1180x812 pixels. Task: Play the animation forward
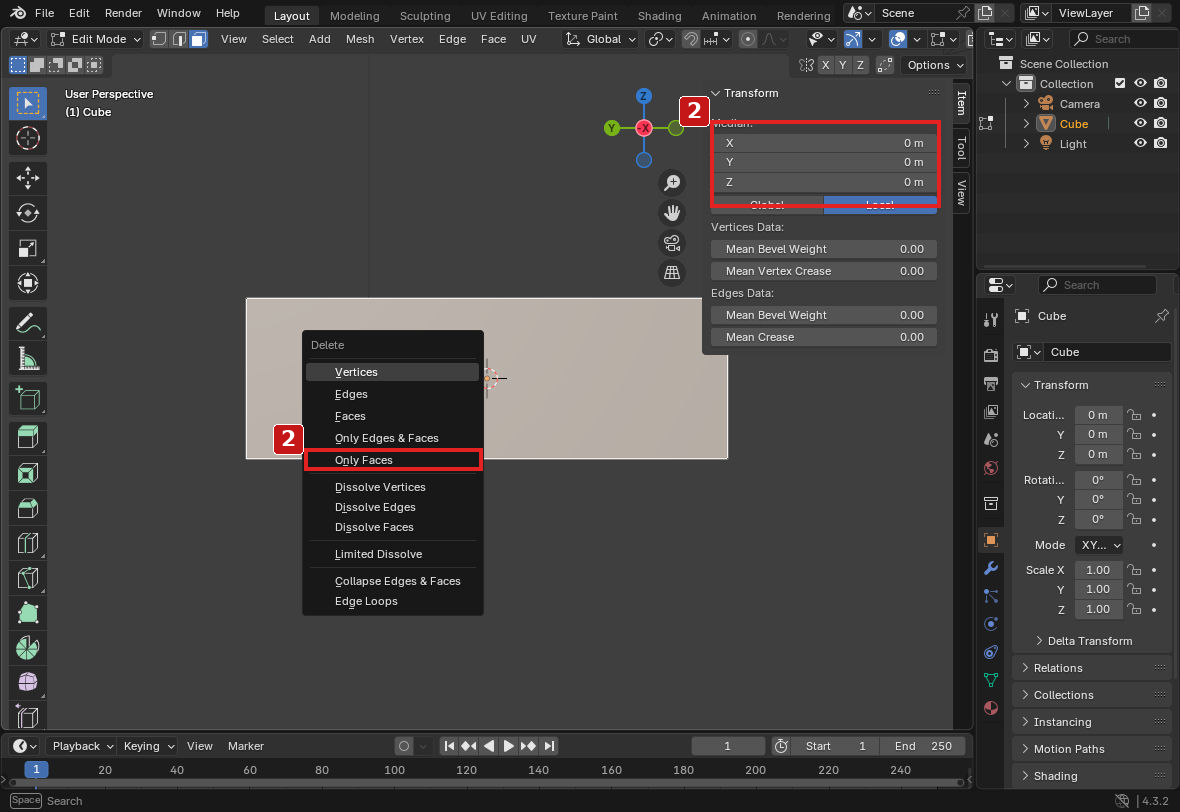pyautogui.click(x=509, y=746)
